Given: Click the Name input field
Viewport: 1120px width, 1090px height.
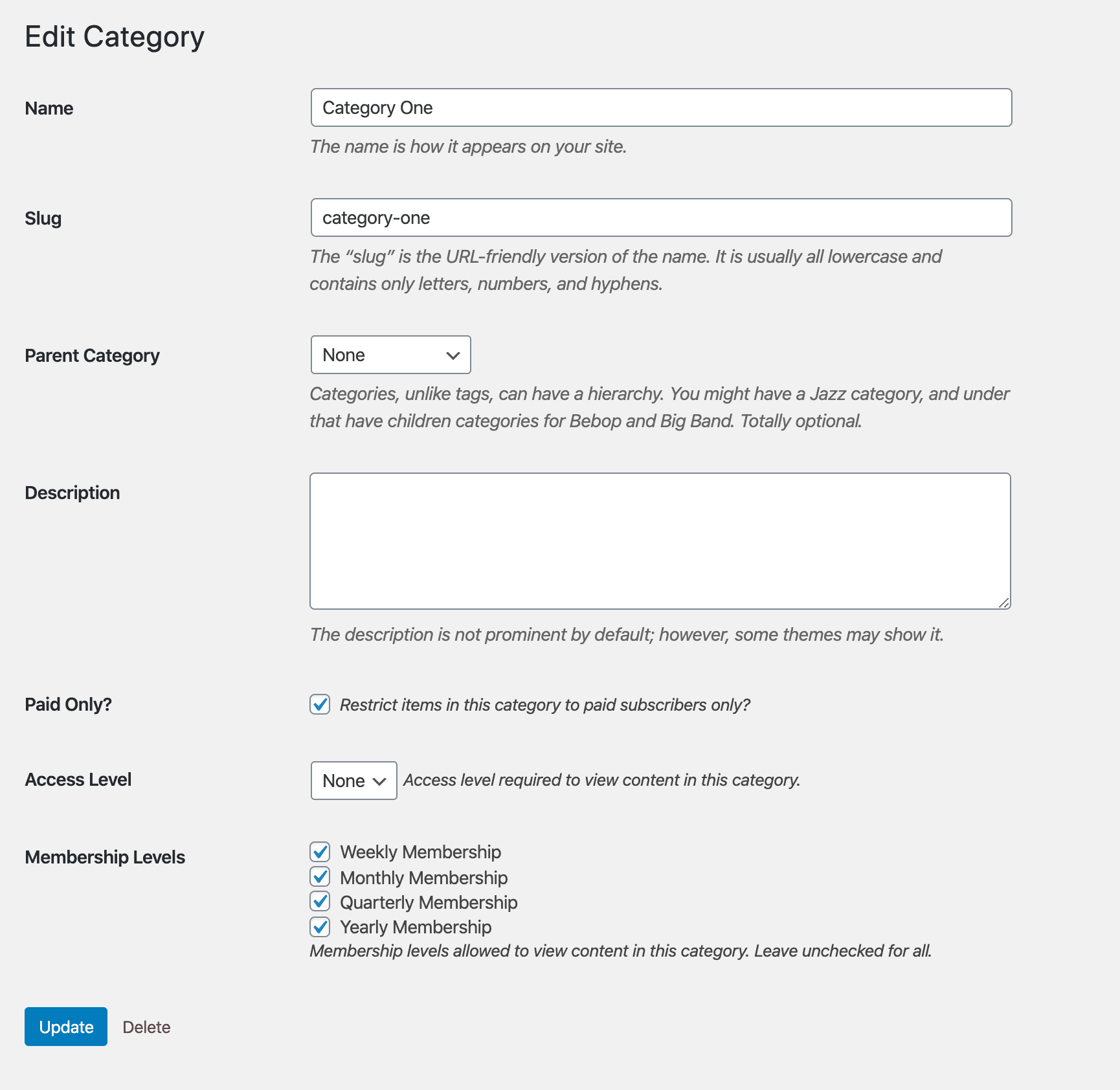Looking at the screenshot, I should pos(660,107).
